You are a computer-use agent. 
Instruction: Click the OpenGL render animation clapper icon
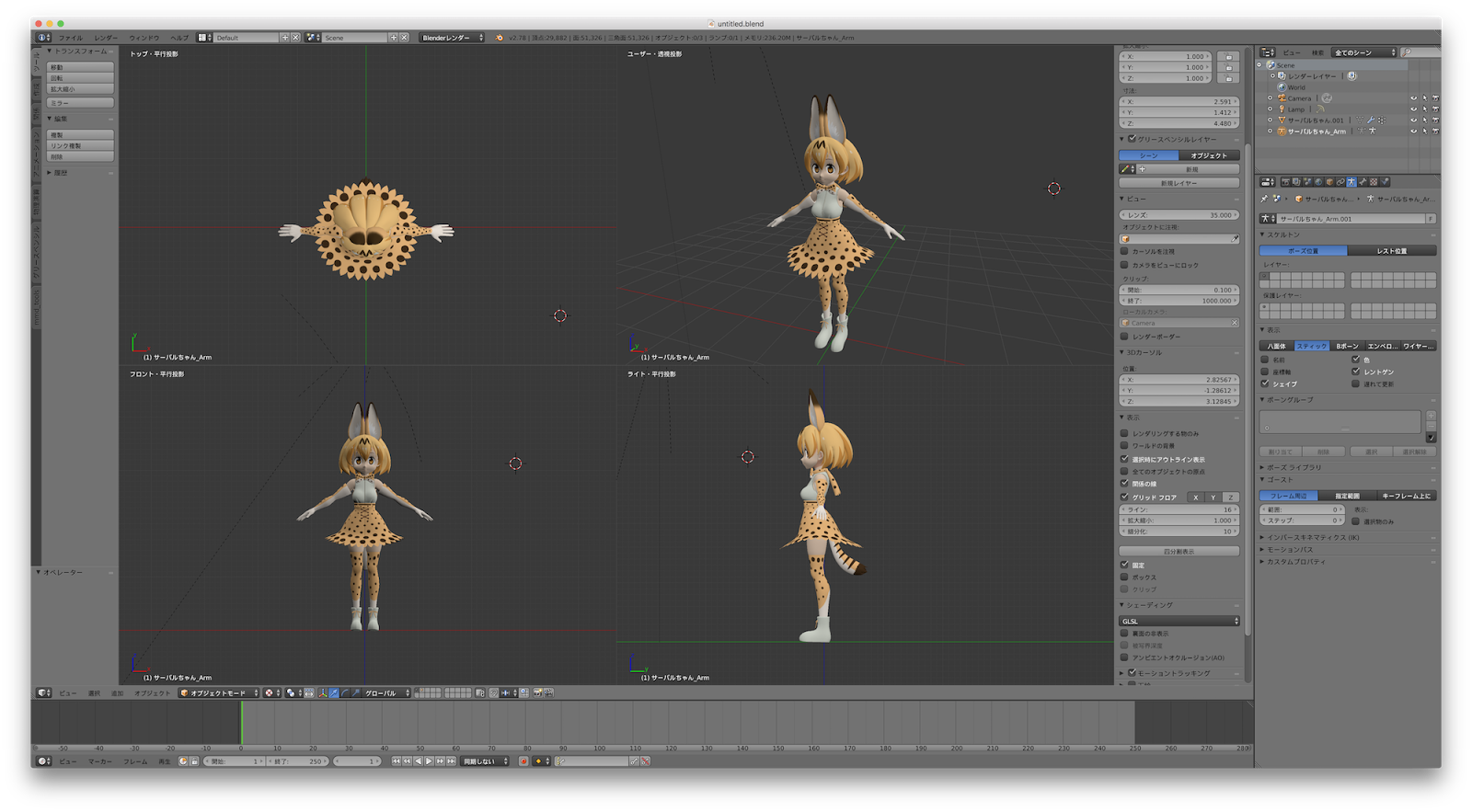549,693
